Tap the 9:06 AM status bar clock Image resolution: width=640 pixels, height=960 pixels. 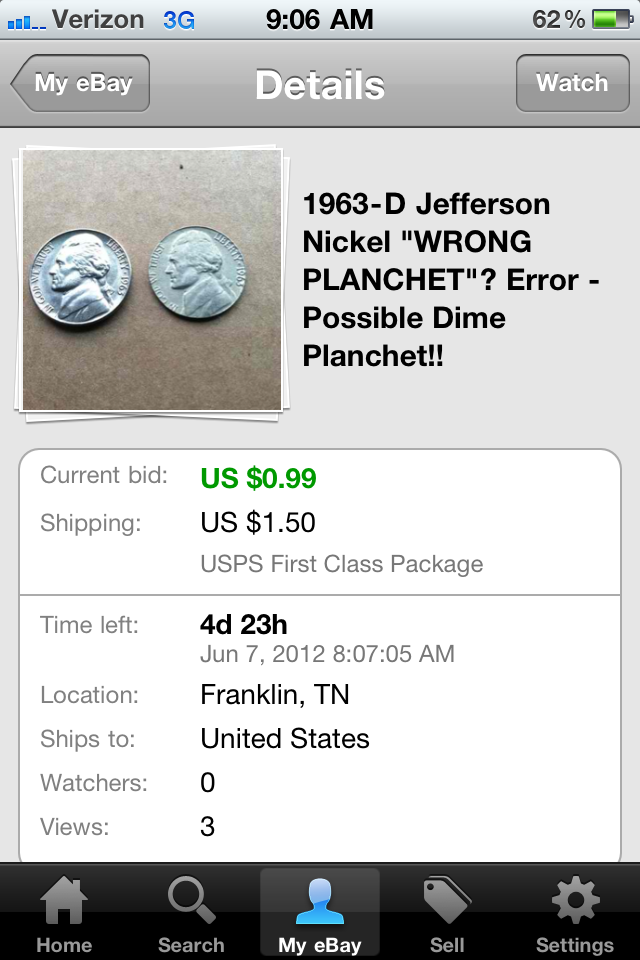[x=320, y=19]
